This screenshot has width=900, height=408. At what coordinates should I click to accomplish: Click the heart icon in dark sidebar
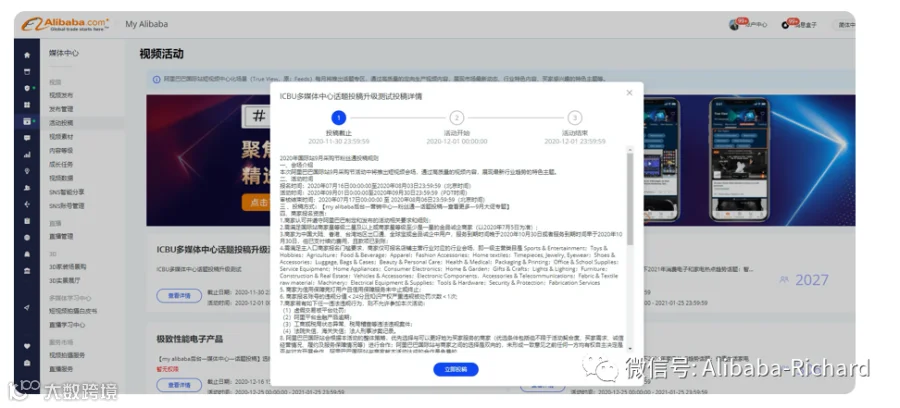pos(27,346)
